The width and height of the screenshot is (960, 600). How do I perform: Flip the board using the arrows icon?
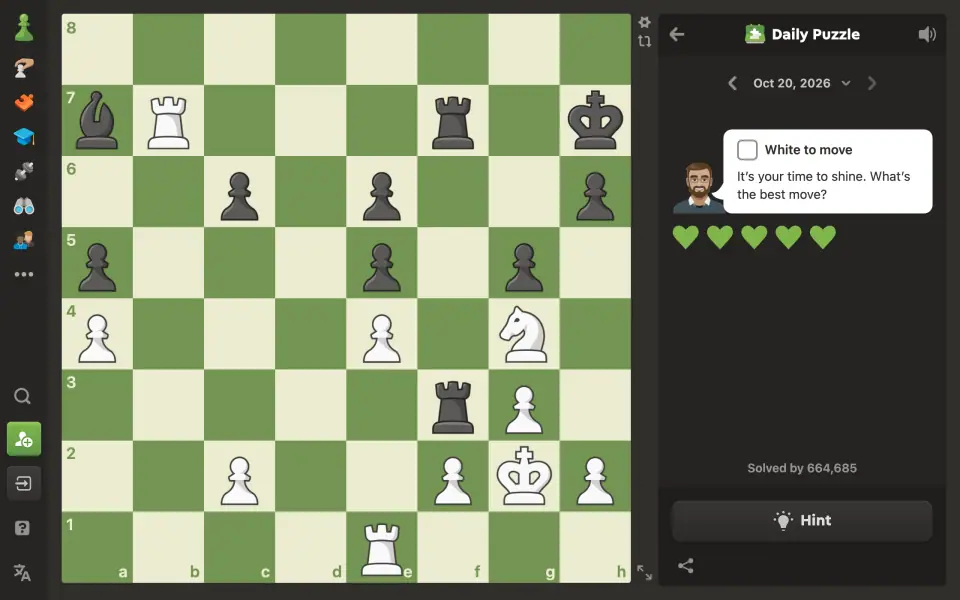[x=644, y=42]
